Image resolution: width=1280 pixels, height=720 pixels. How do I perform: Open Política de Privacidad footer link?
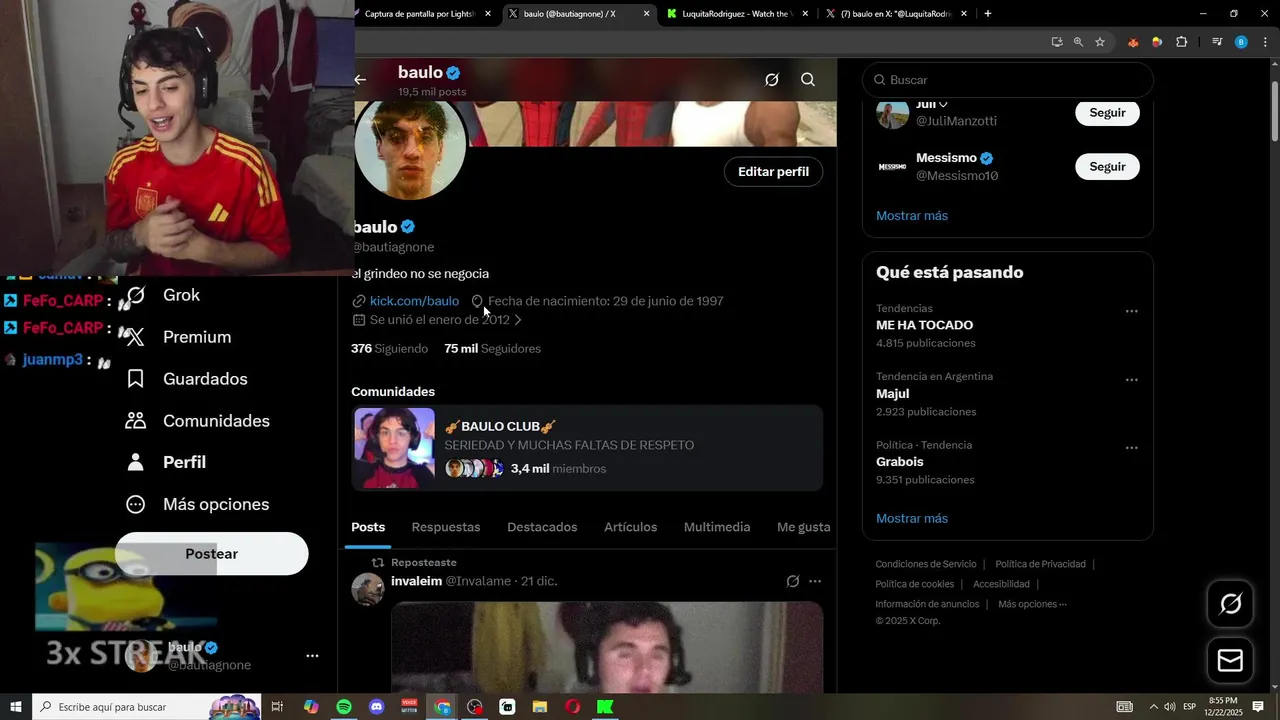pos(1040,564)
